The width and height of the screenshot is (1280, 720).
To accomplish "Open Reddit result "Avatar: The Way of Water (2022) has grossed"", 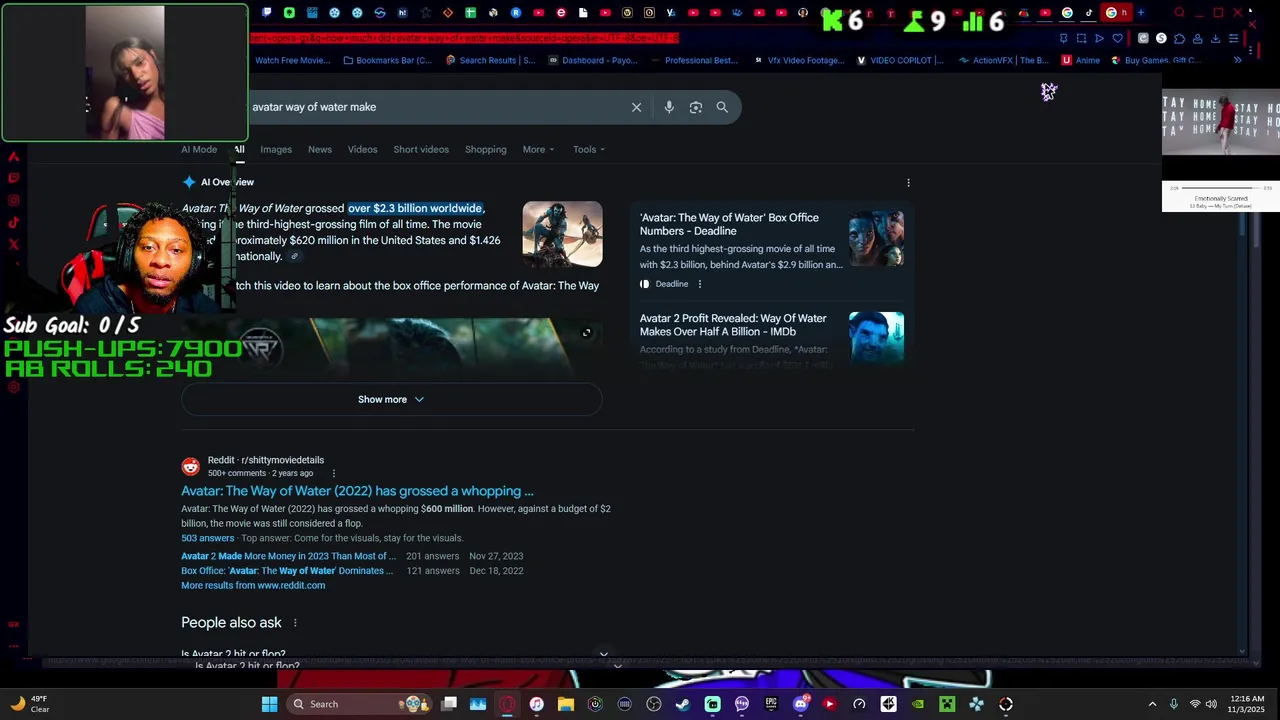I will [x=357, y=491].
